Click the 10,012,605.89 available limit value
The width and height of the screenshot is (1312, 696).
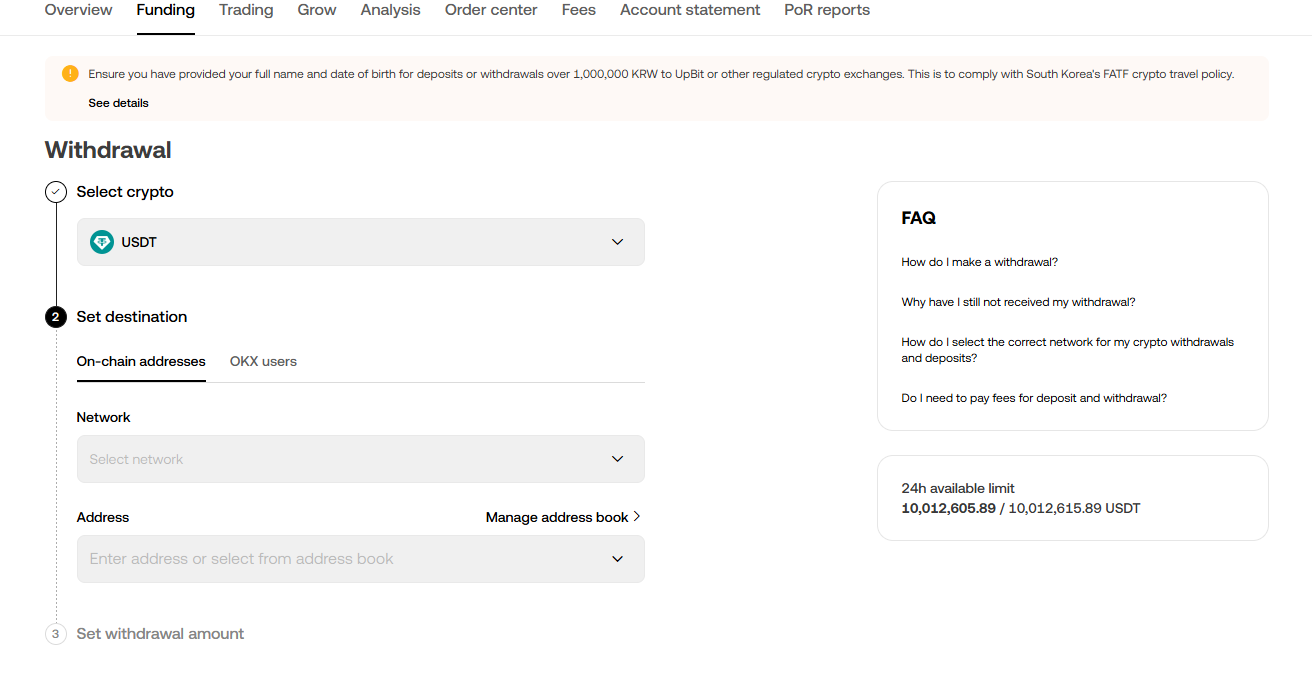click(949, 508)
